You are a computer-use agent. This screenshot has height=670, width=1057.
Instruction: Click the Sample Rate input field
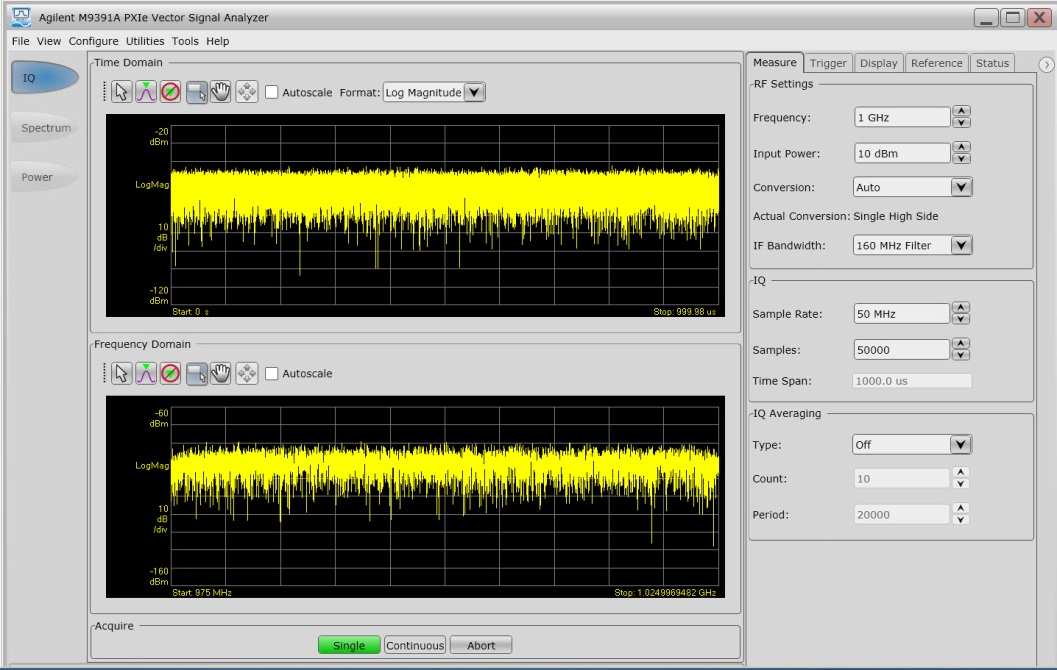[x=900, y=314]
